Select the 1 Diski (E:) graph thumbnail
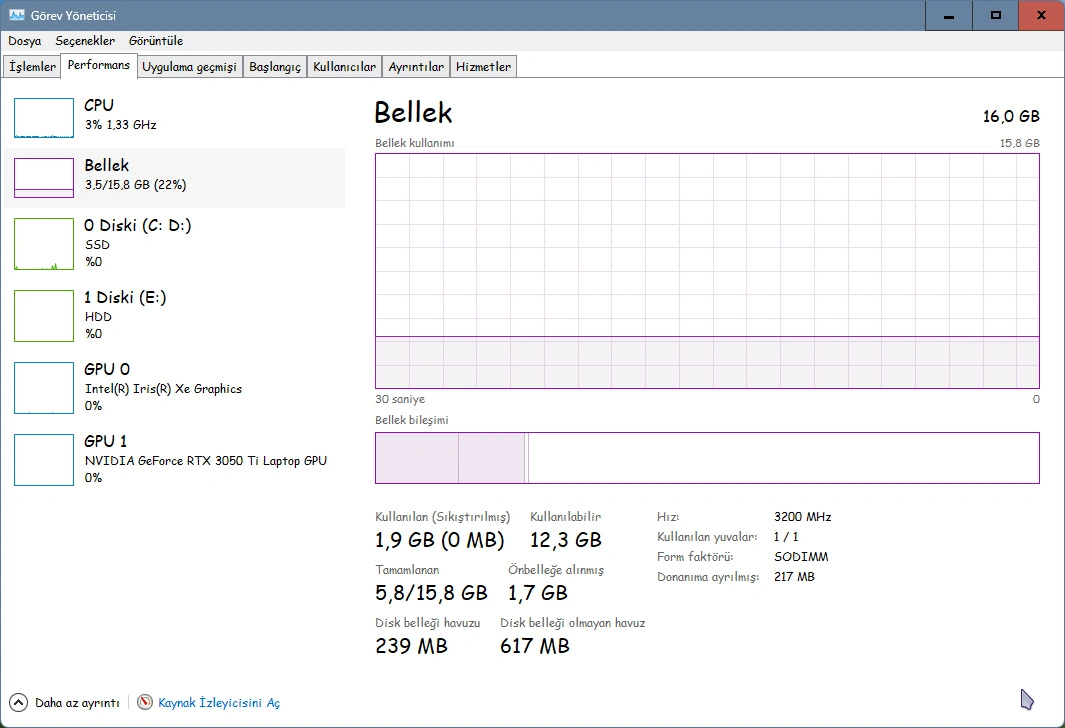Screen dimensions: 1065x728 pos(43,316)
